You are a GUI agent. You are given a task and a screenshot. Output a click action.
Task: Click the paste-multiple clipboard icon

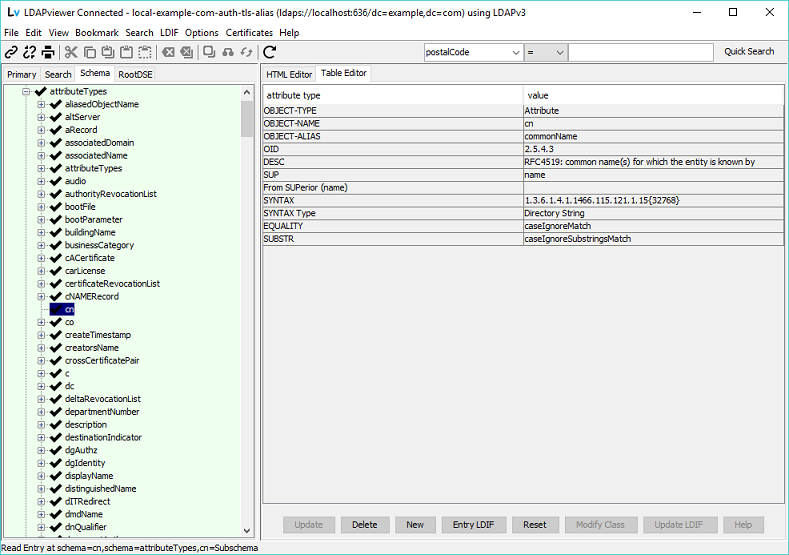point(108,52)
